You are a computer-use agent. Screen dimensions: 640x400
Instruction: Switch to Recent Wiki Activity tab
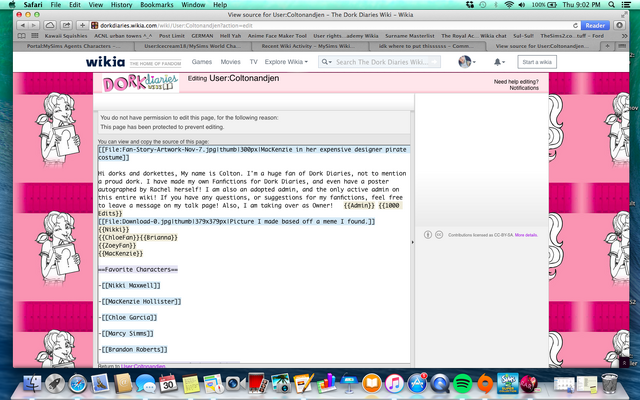(309, 46)
